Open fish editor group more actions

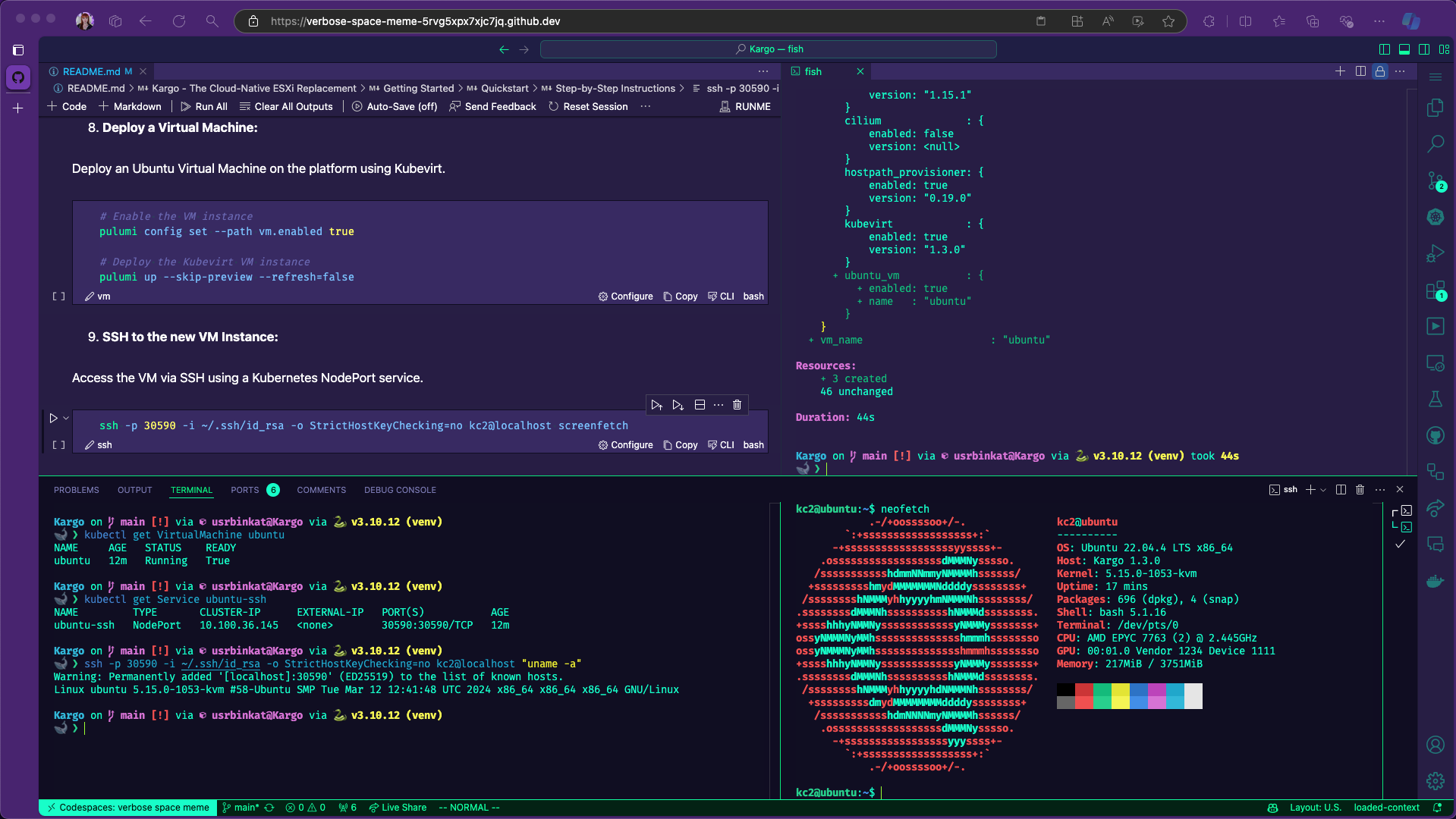[x=1400, y=71]
